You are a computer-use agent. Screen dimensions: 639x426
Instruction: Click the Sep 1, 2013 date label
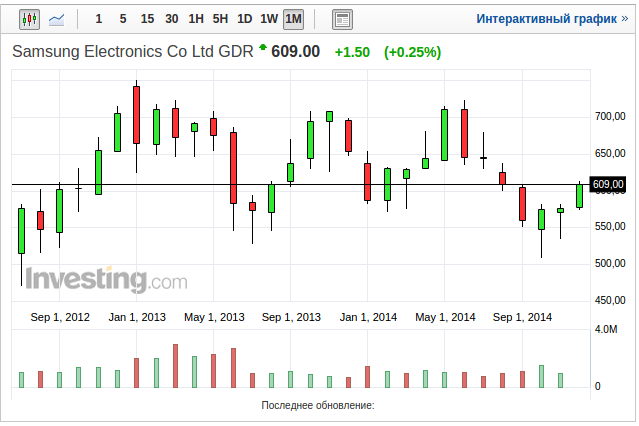click(x=291, y=317)
